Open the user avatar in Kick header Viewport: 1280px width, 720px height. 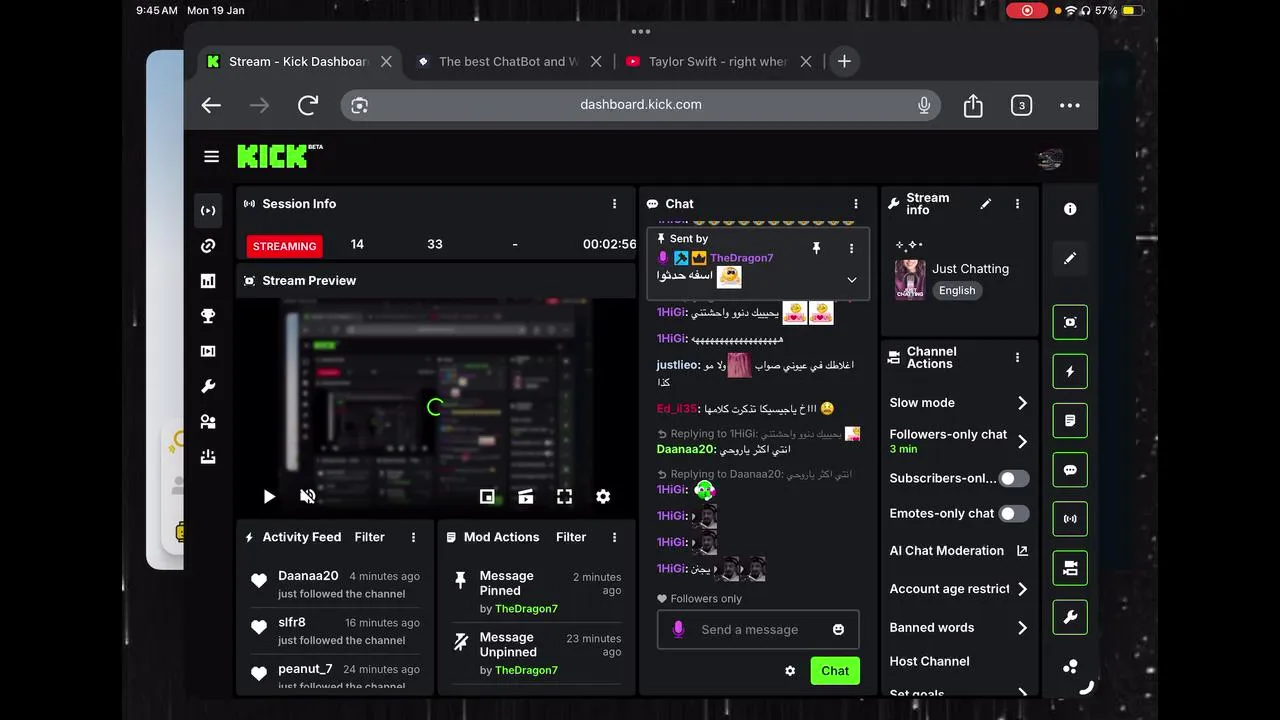[1049, 159]
